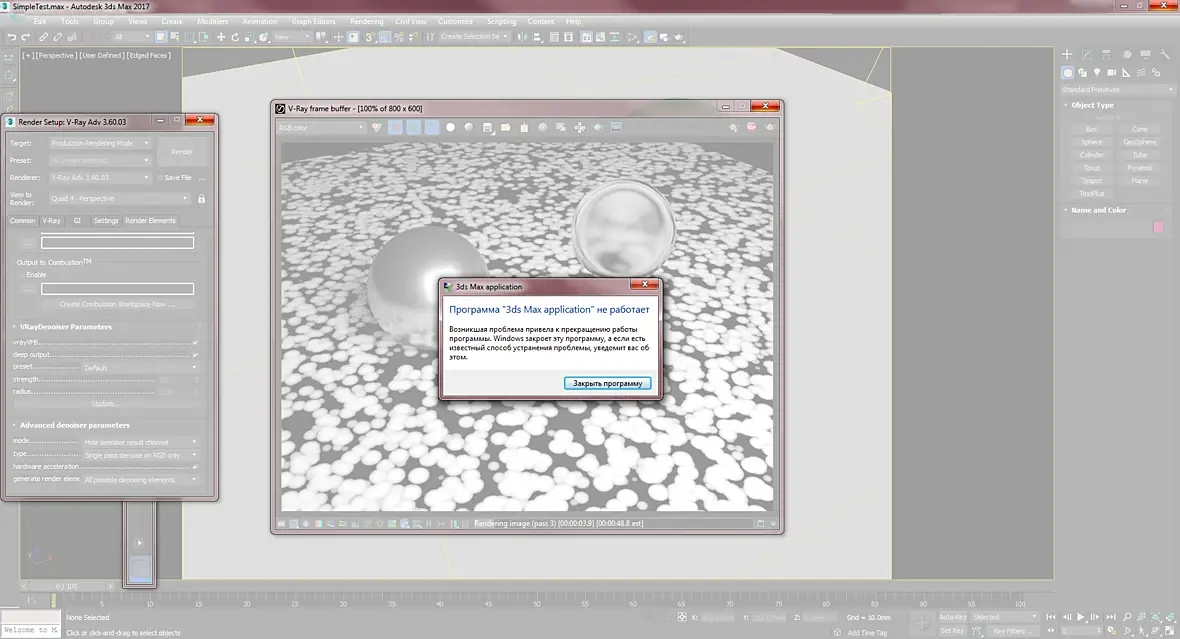Open the Modifiers menu

[212, 21]
